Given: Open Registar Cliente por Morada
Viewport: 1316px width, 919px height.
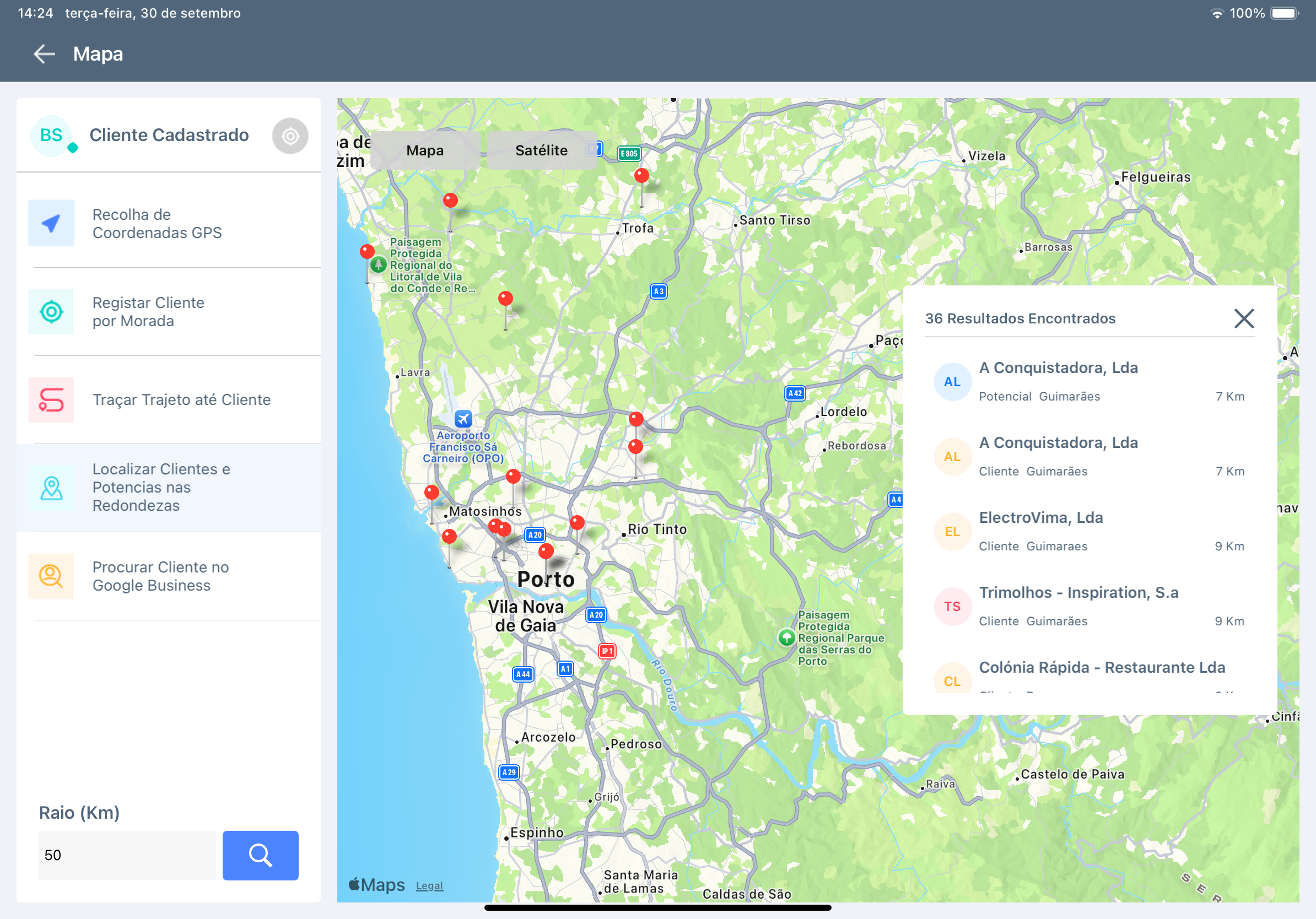Looking at the screenshot, I should (x=169, y=312).
